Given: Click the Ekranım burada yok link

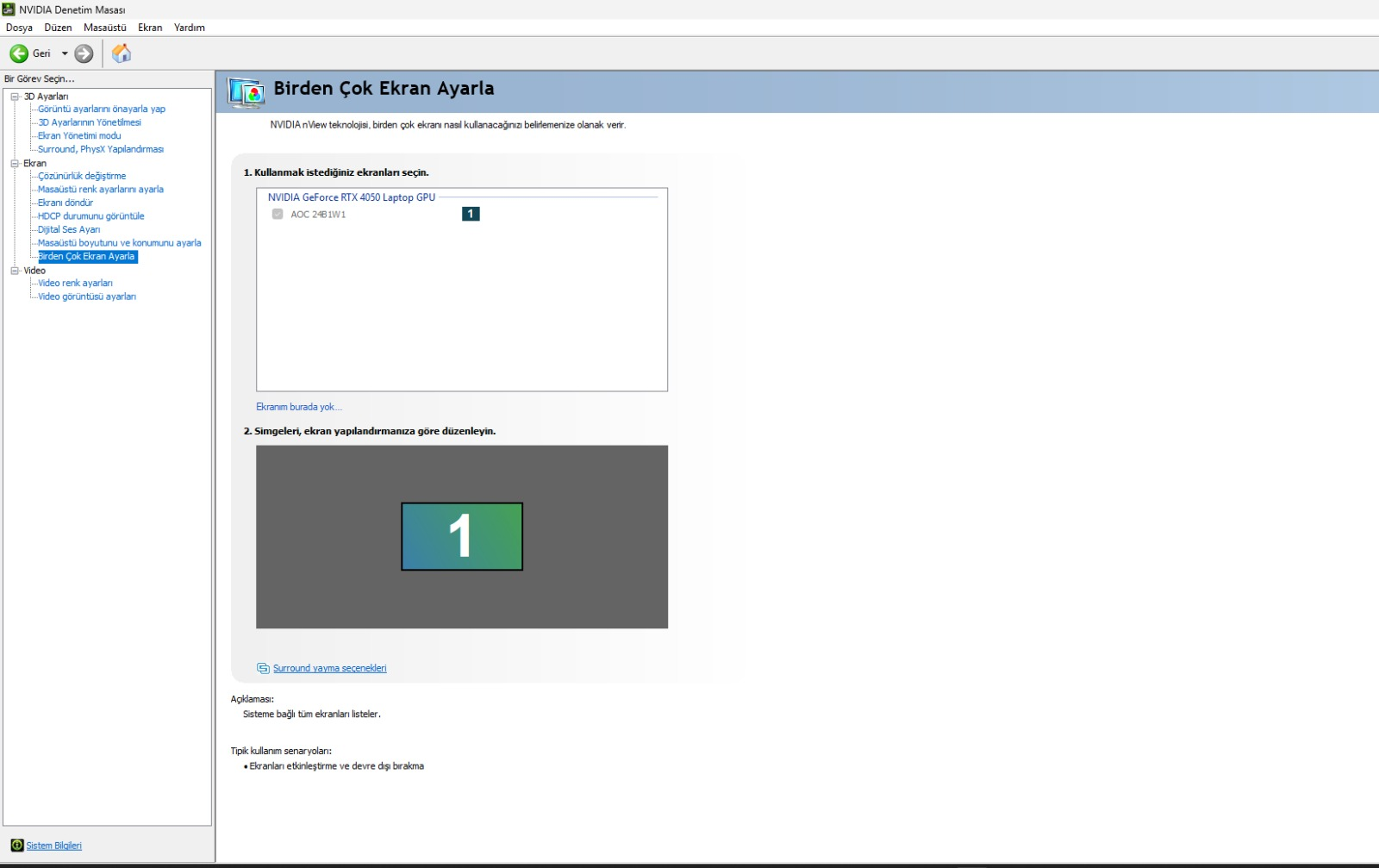Looking at the screenshot, I should (x=298, y=407).
